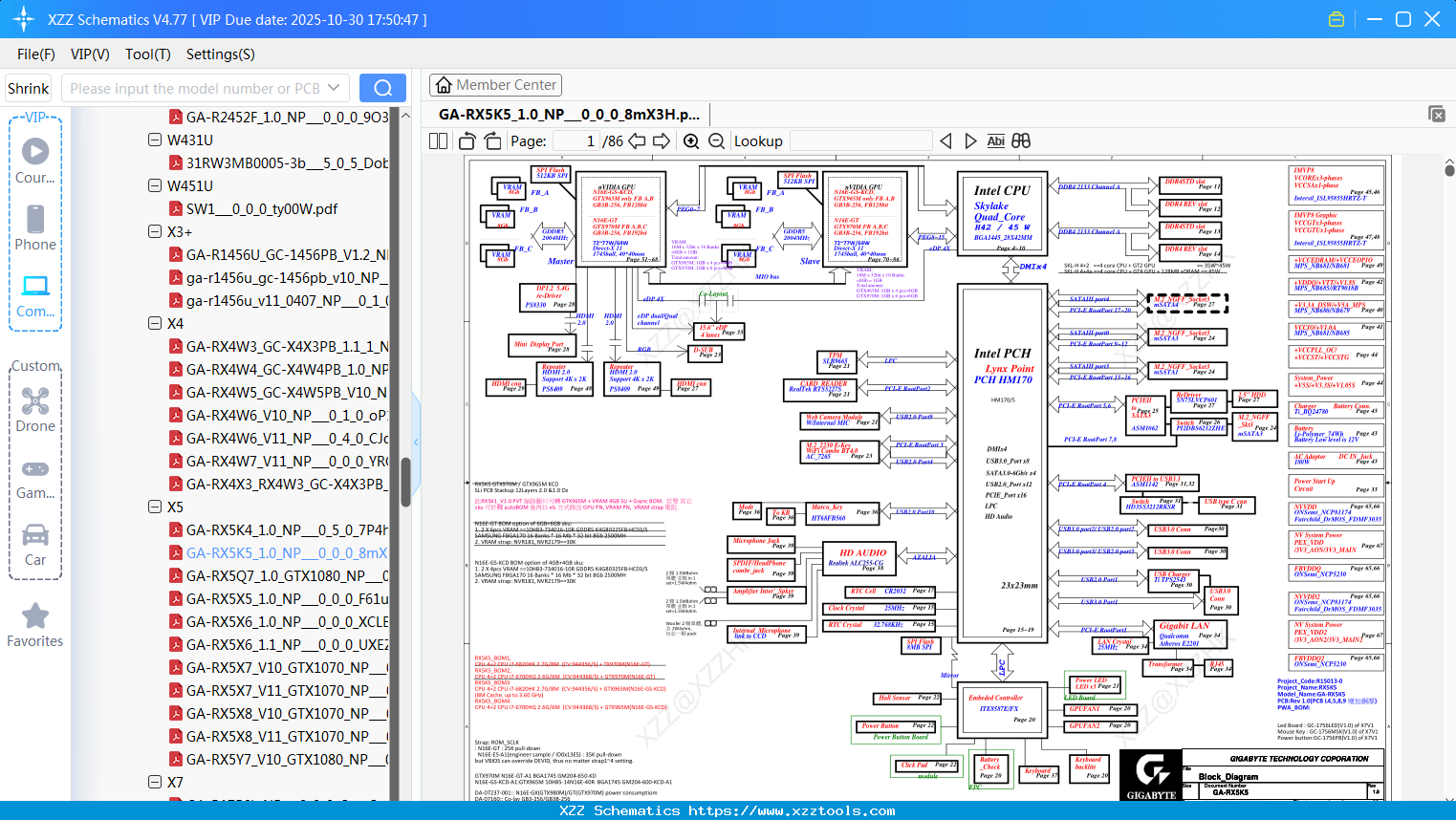1456x820 pixels.
Task: Rotate page clockwise
Action: pyautogui.click(x=492, y=141)
